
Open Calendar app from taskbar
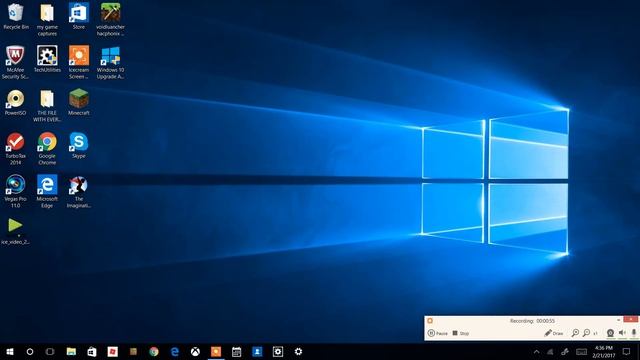(236, 351)
